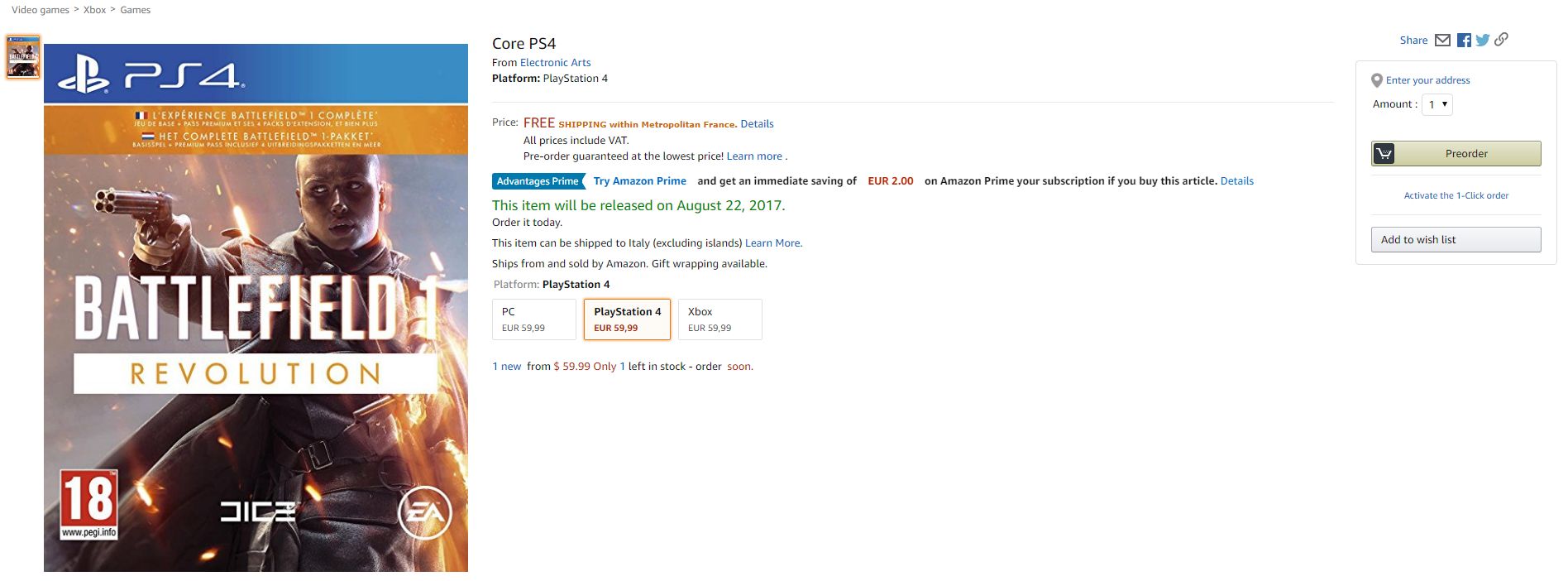The image size is (1568, 581).
Task: Open the Games breadcrumb category
Action: pyautogui.click(x=136, y=10)
